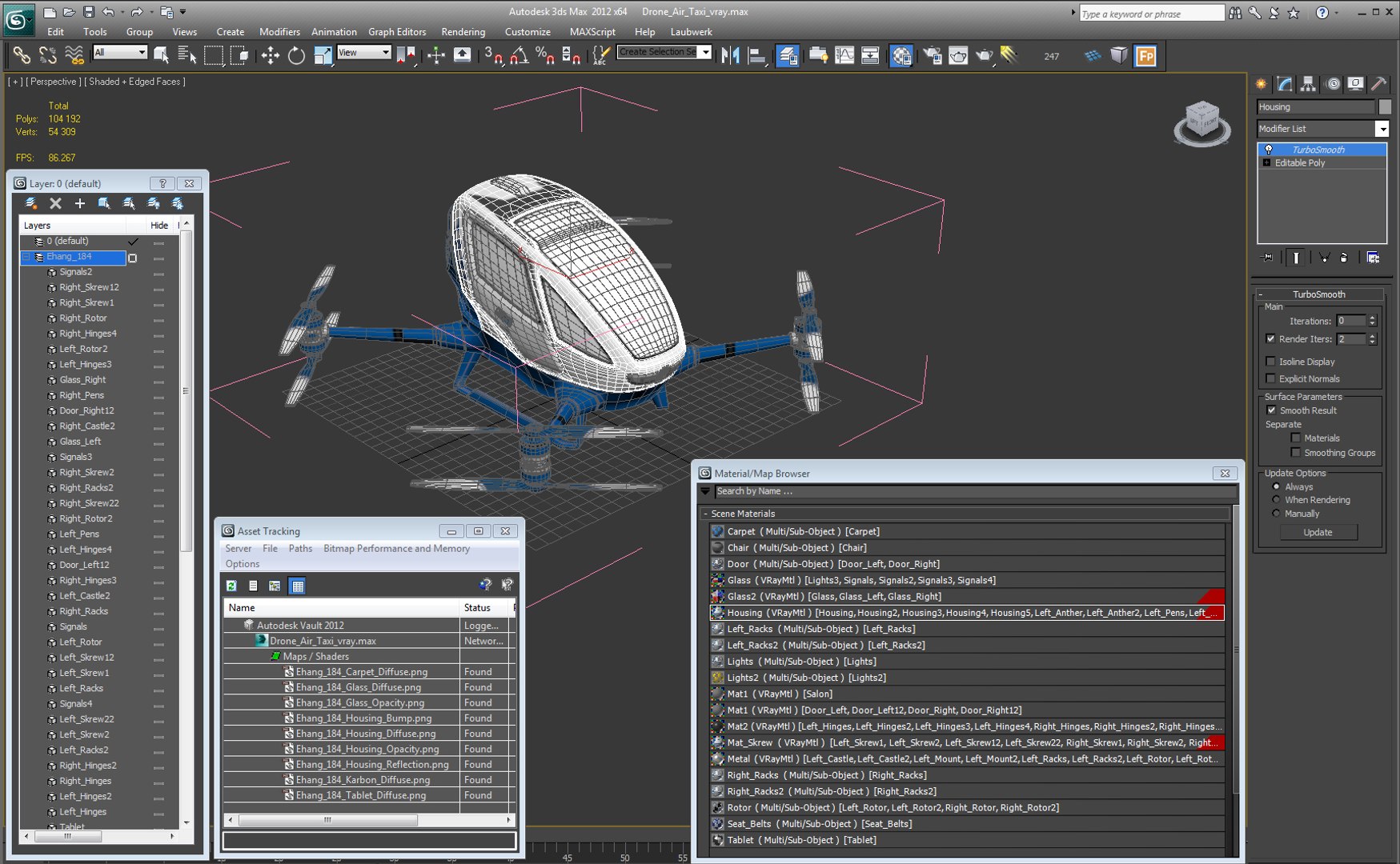Open Bitmap Performance and Memory menu
The width and height of the screenshot is (1400, 864).
(x=396, y=549)
